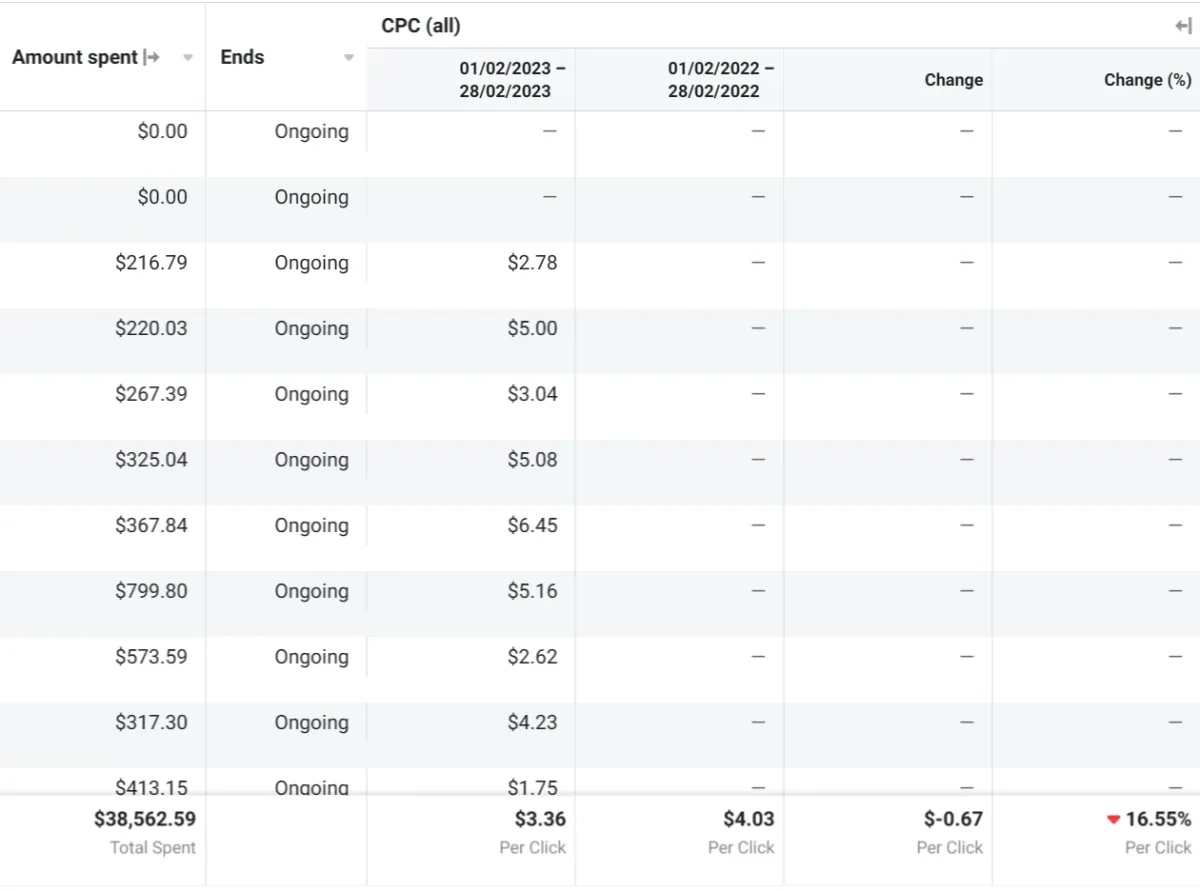Click Ongoing in the $799.80 row
This screenshot has height=891, width=1200.
pos(312,592)
